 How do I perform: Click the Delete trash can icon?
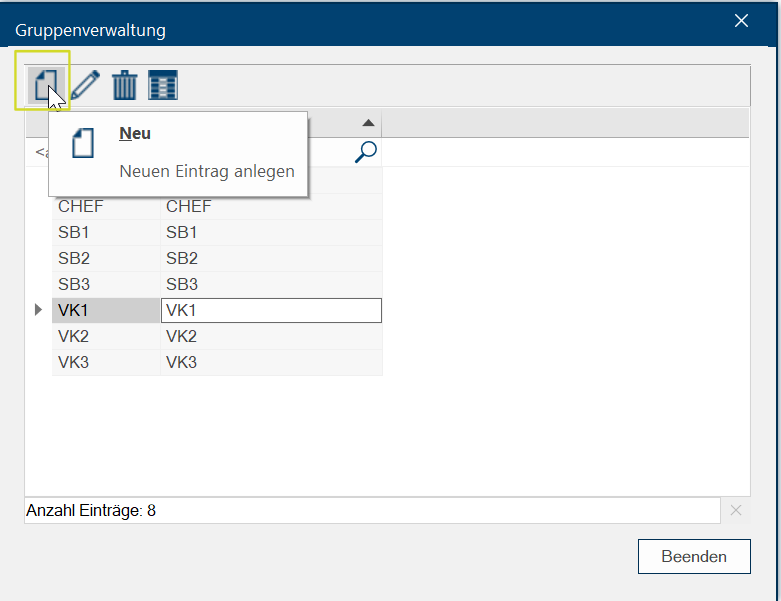(x=124, y=85)
